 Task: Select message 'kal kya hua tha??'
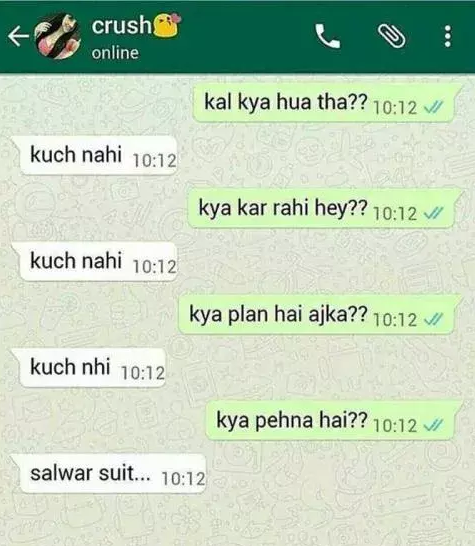tap(325, 103)
